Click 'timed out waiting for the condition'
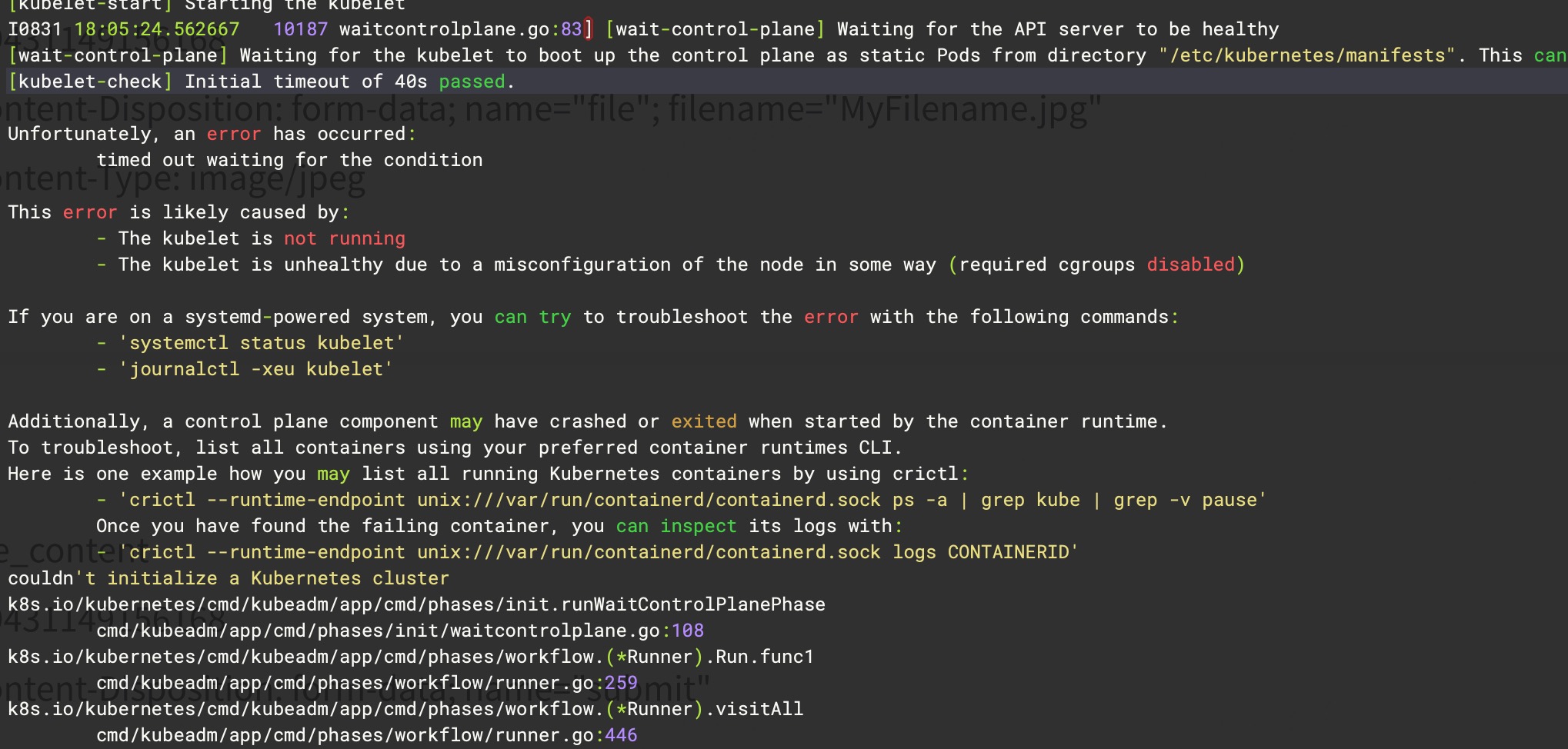This screenshot has width=1568, height=749. [x=289, y=160]
